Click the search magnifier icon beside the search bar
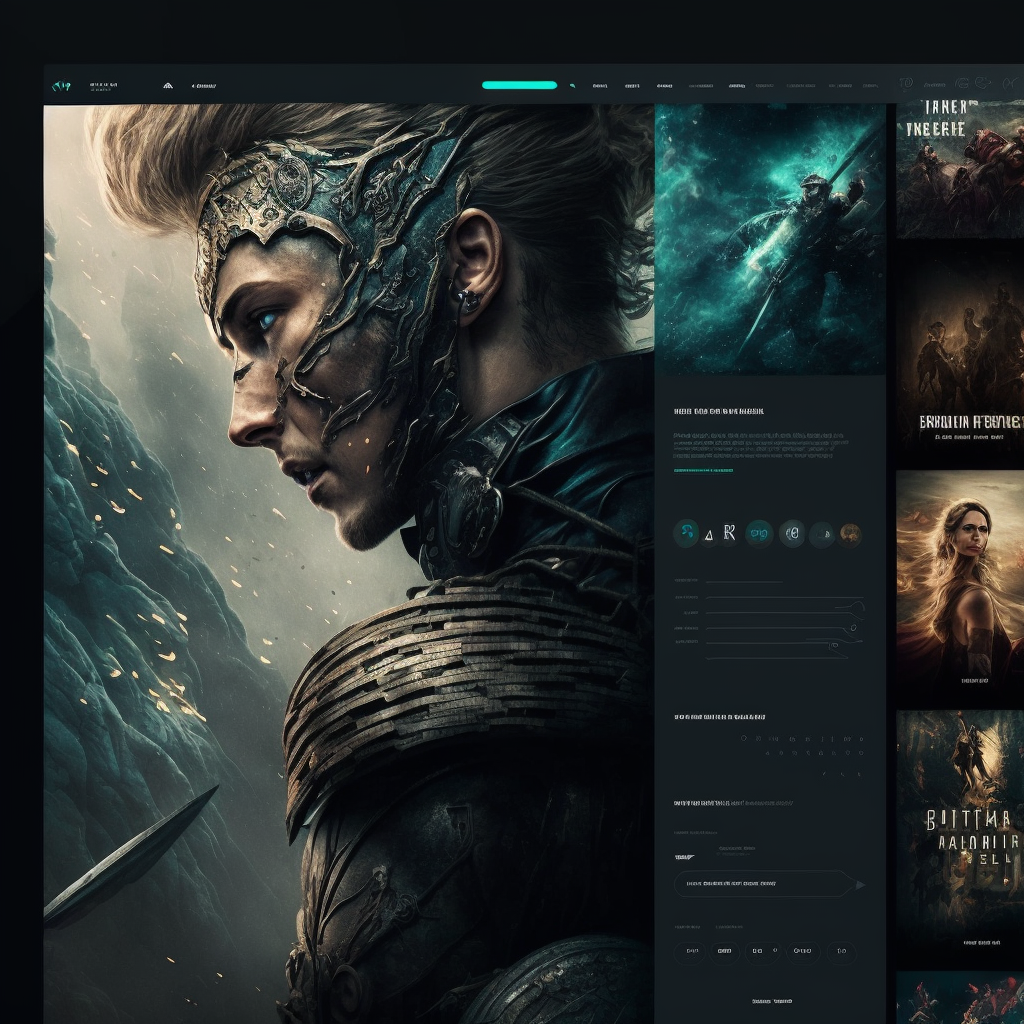 click(x=572, y=85)
